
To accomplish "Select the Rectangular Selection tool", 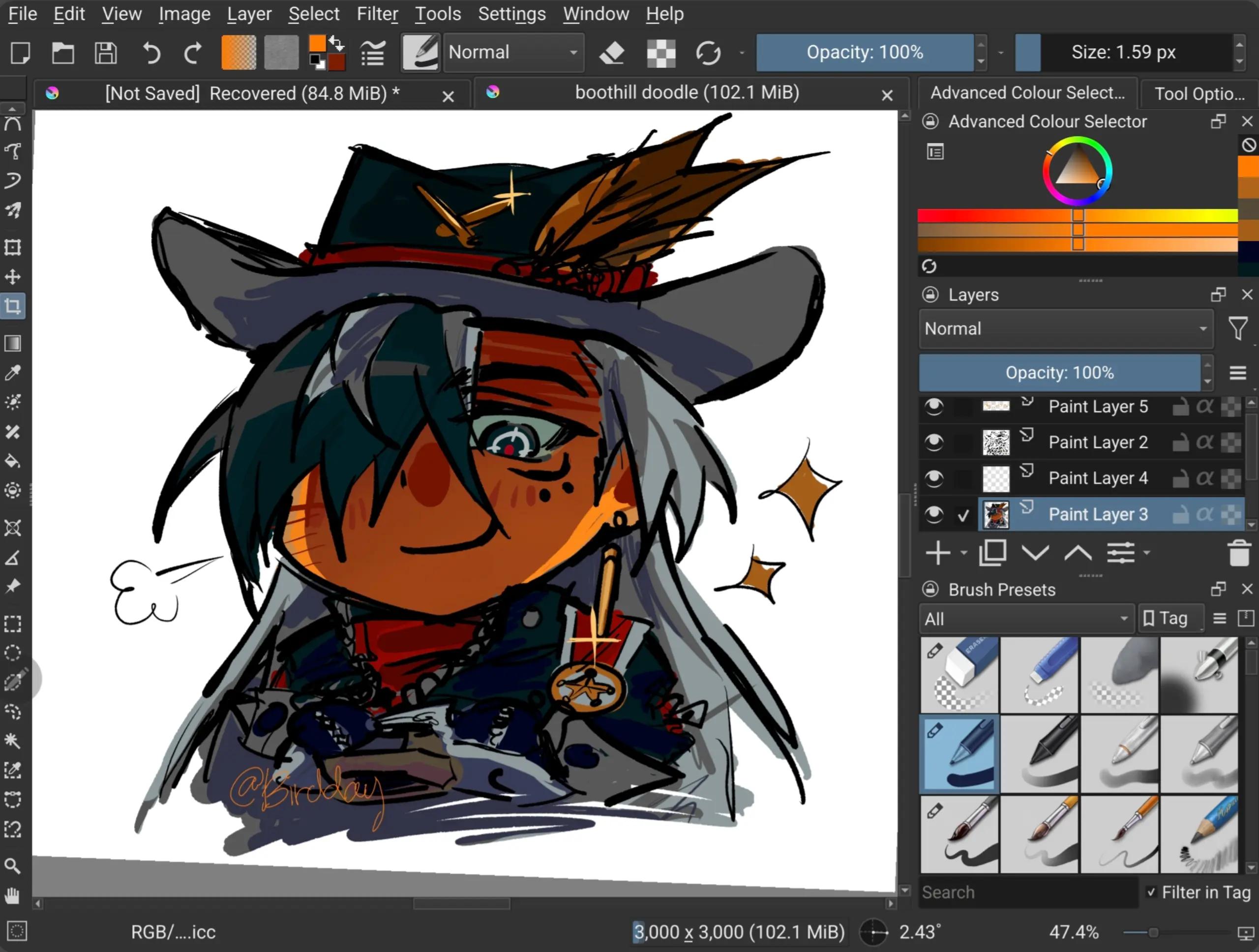I will [13, 624].
